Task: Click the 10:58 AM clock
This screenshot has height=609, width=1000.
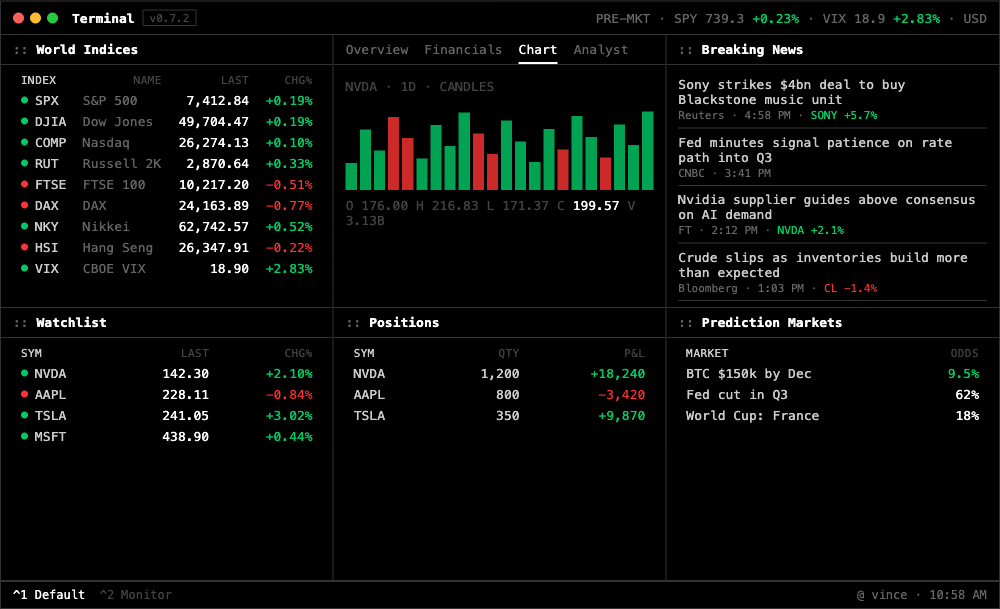Action: tap(958, 595)
